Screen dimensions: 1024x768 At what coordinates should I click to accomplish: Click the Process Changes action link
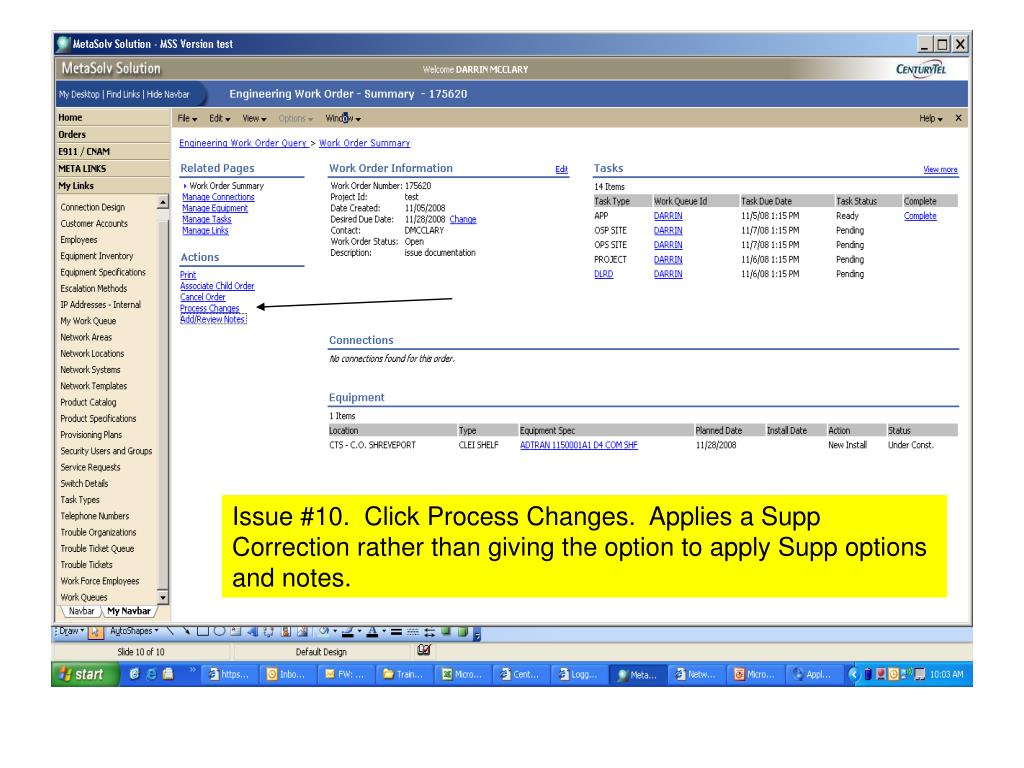(x=210, y=308)
